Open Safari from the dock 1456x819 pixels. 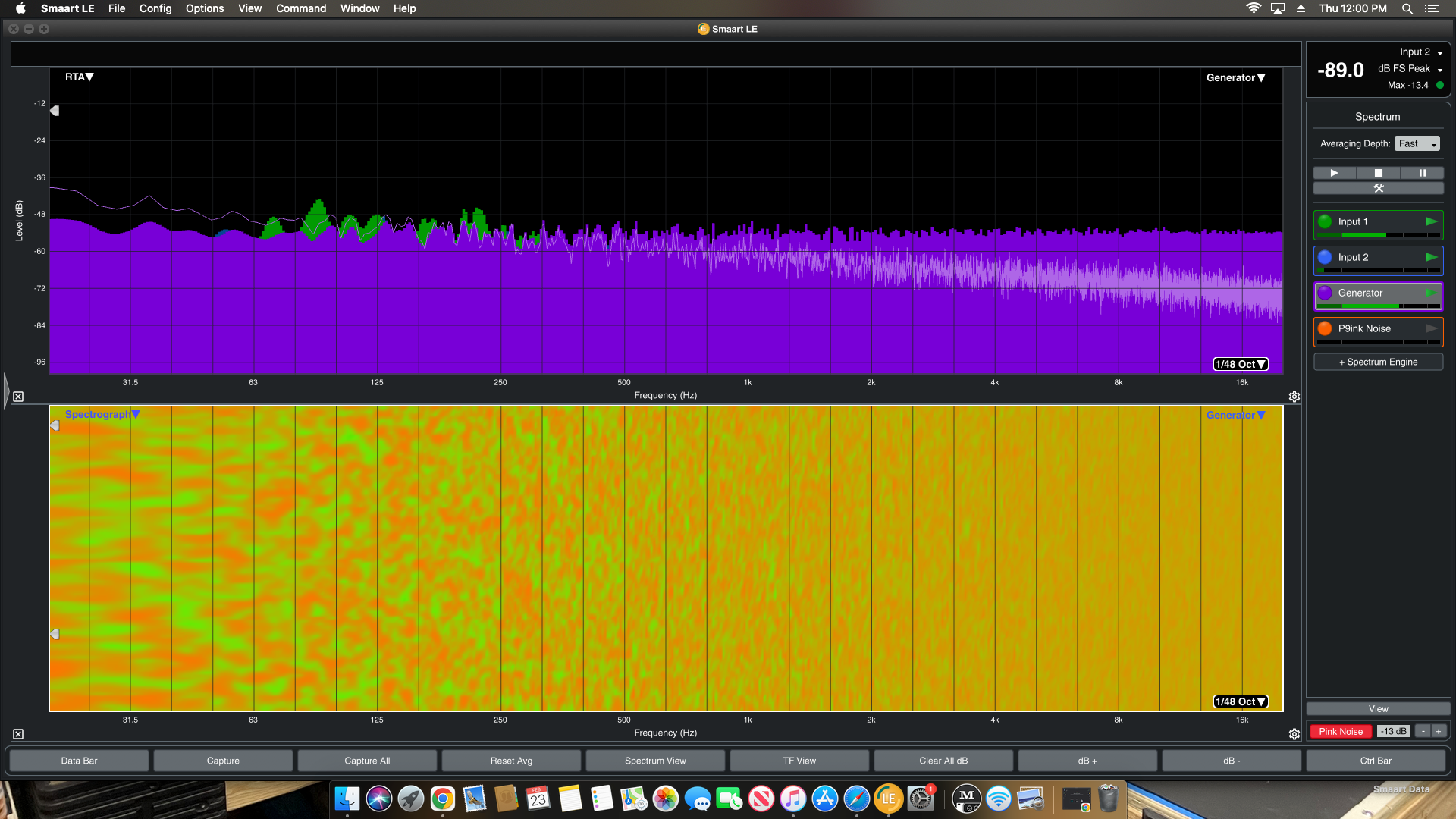[857, 799]
